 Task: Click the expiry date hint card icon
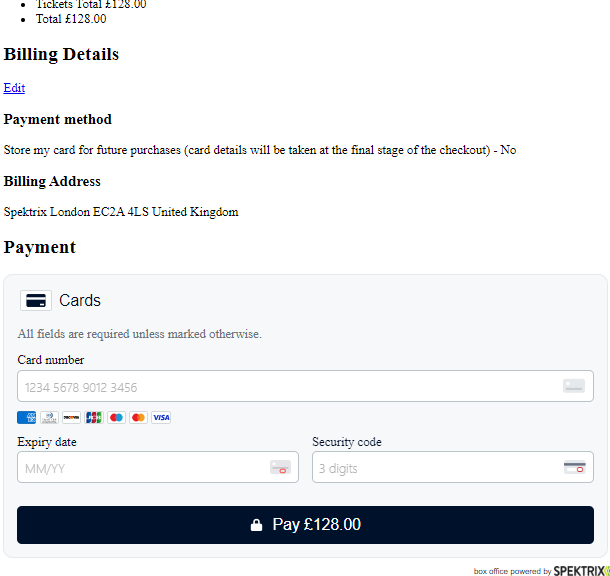click(280, 467)
